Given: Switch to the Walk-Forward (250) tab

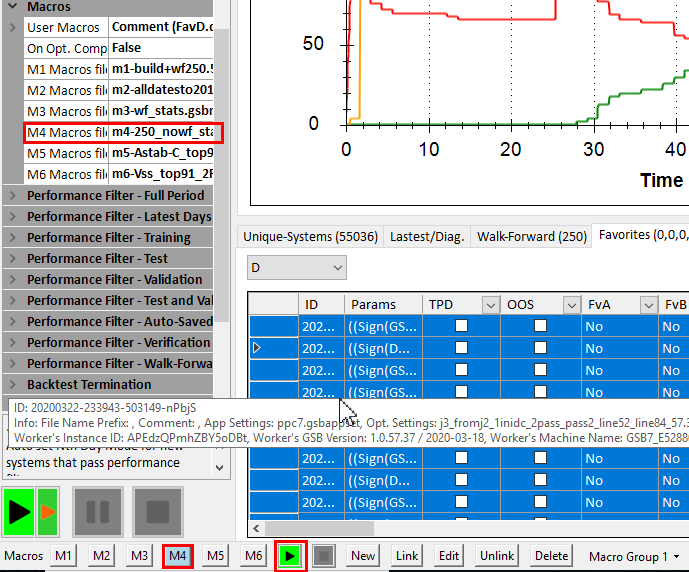Looking at the screenshot, I should point(531,237).
